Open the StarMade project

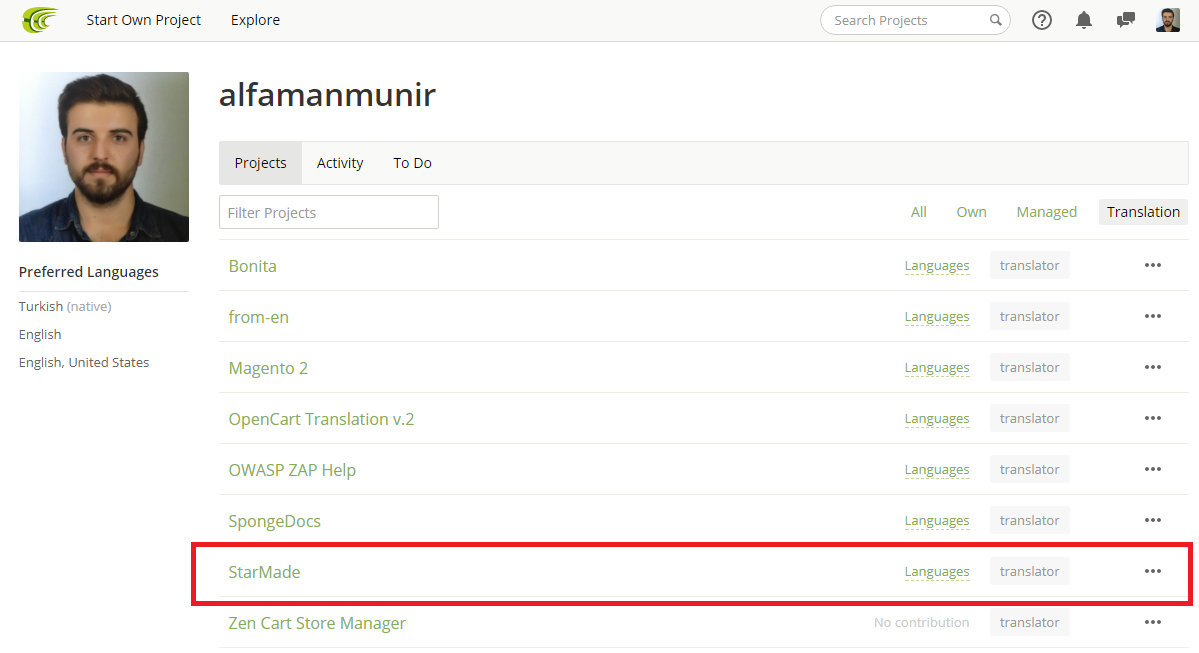pyautogui.click(x=265, y=572)
